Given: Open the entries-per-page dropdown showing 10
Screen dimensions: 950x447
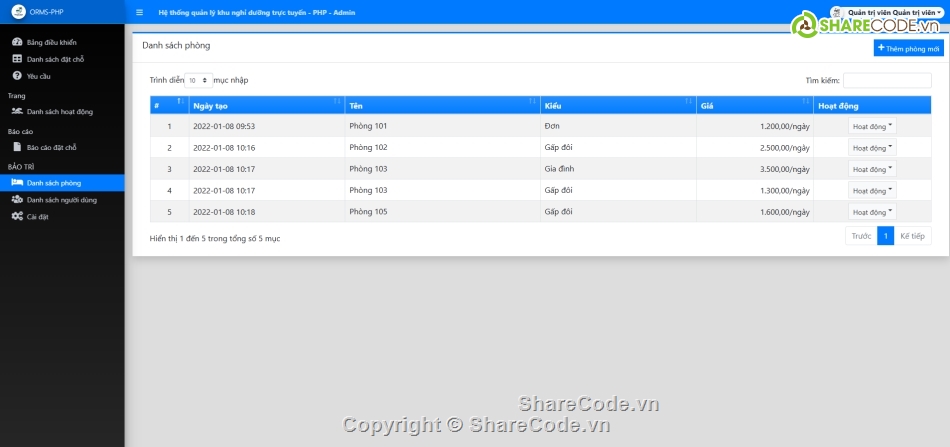Looking at the screenshot, I should coord(199,80).
